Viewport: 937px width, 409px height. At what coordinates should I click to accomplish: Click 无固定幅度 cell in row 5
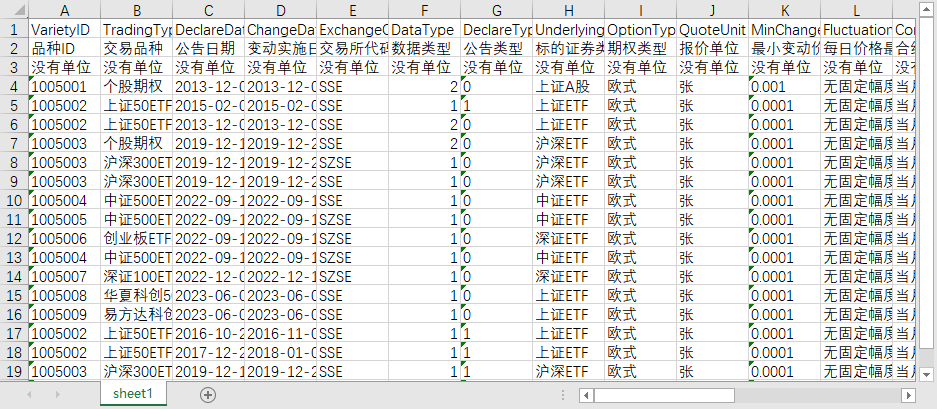[856, 105]
